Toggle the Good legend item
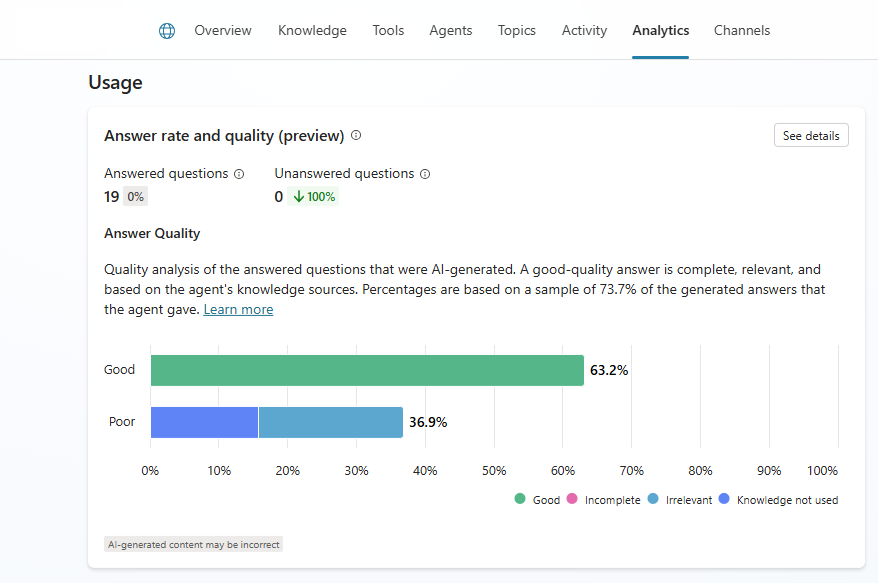This screenshot has height=583, width=878. [x=537, y=499]
